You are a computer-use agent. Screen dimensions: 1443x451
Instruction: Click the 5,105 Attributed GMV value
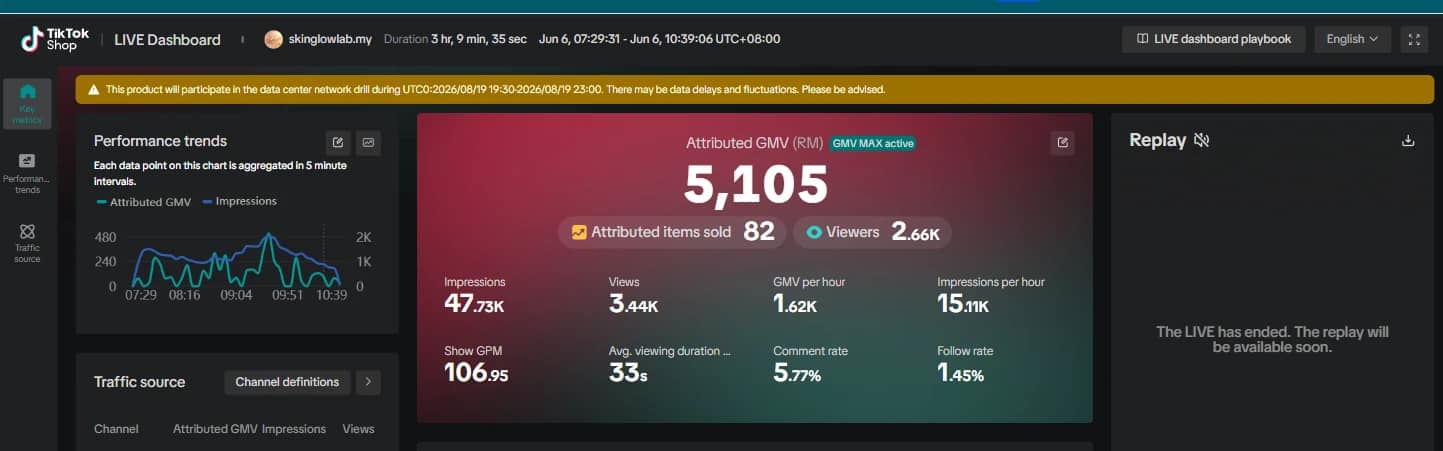click(x=756, y=184)
